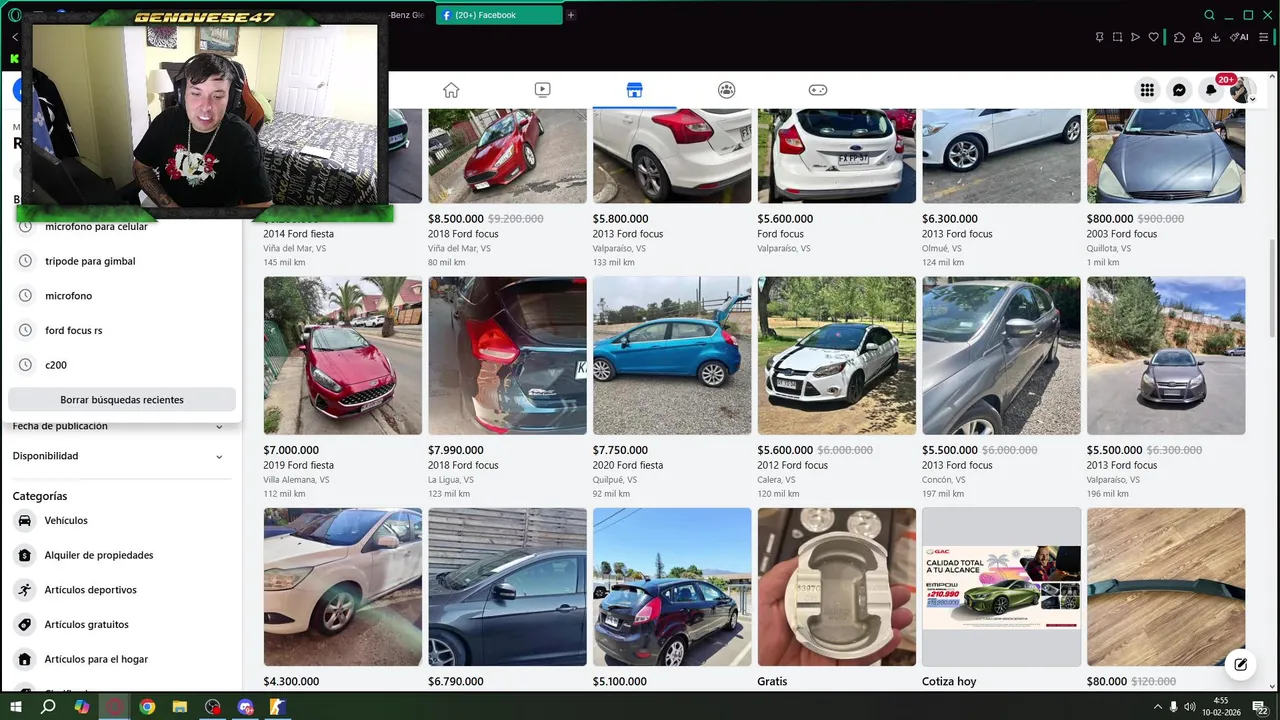Open the browser AI assistant icon
Screen dimensions: 1280x720
click(1239, 37)
